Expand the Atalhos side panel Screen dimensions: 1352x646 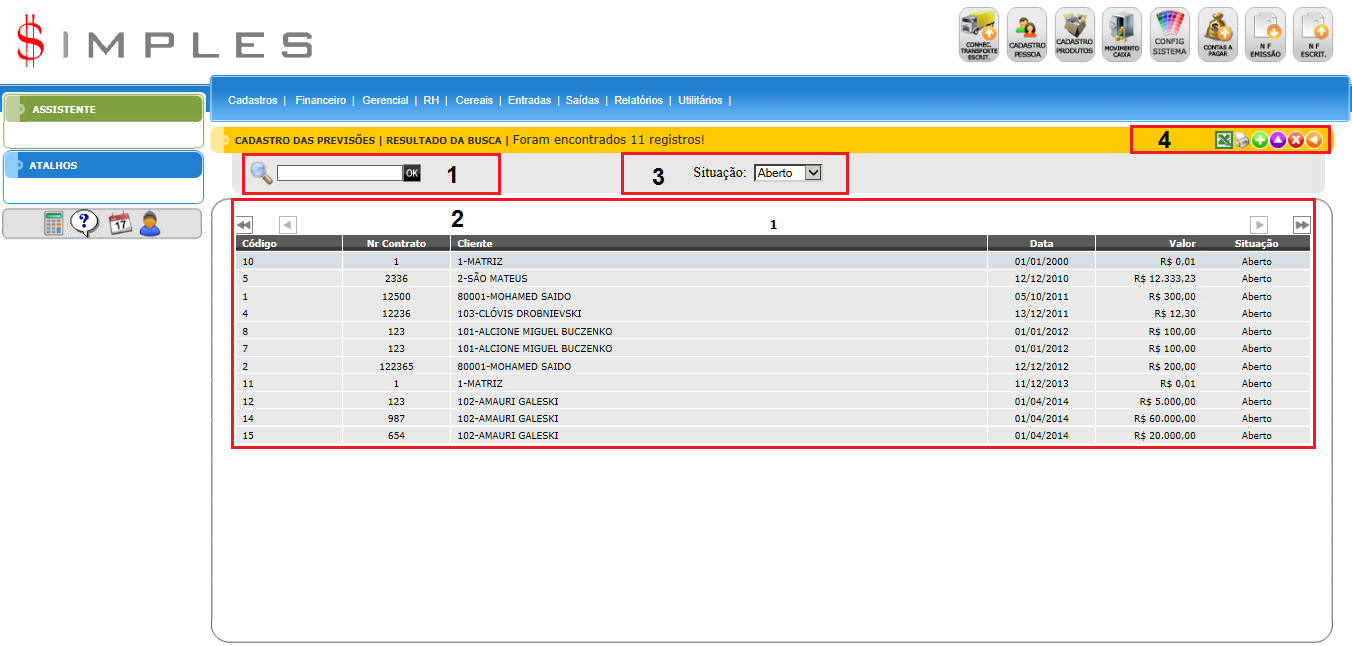(x=104, y=165)
